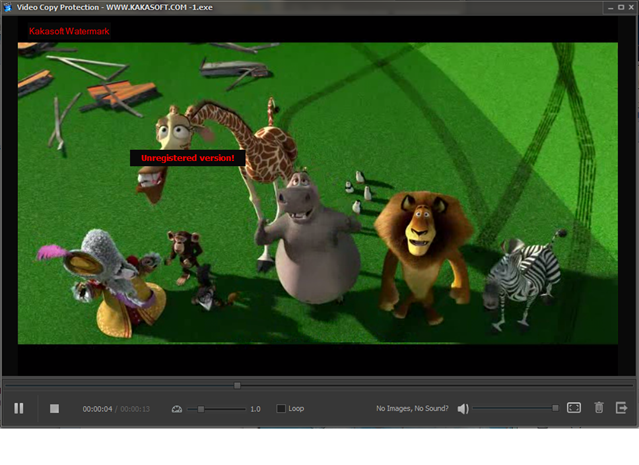Adjust the playback speed slider handle

pos(201,409)
